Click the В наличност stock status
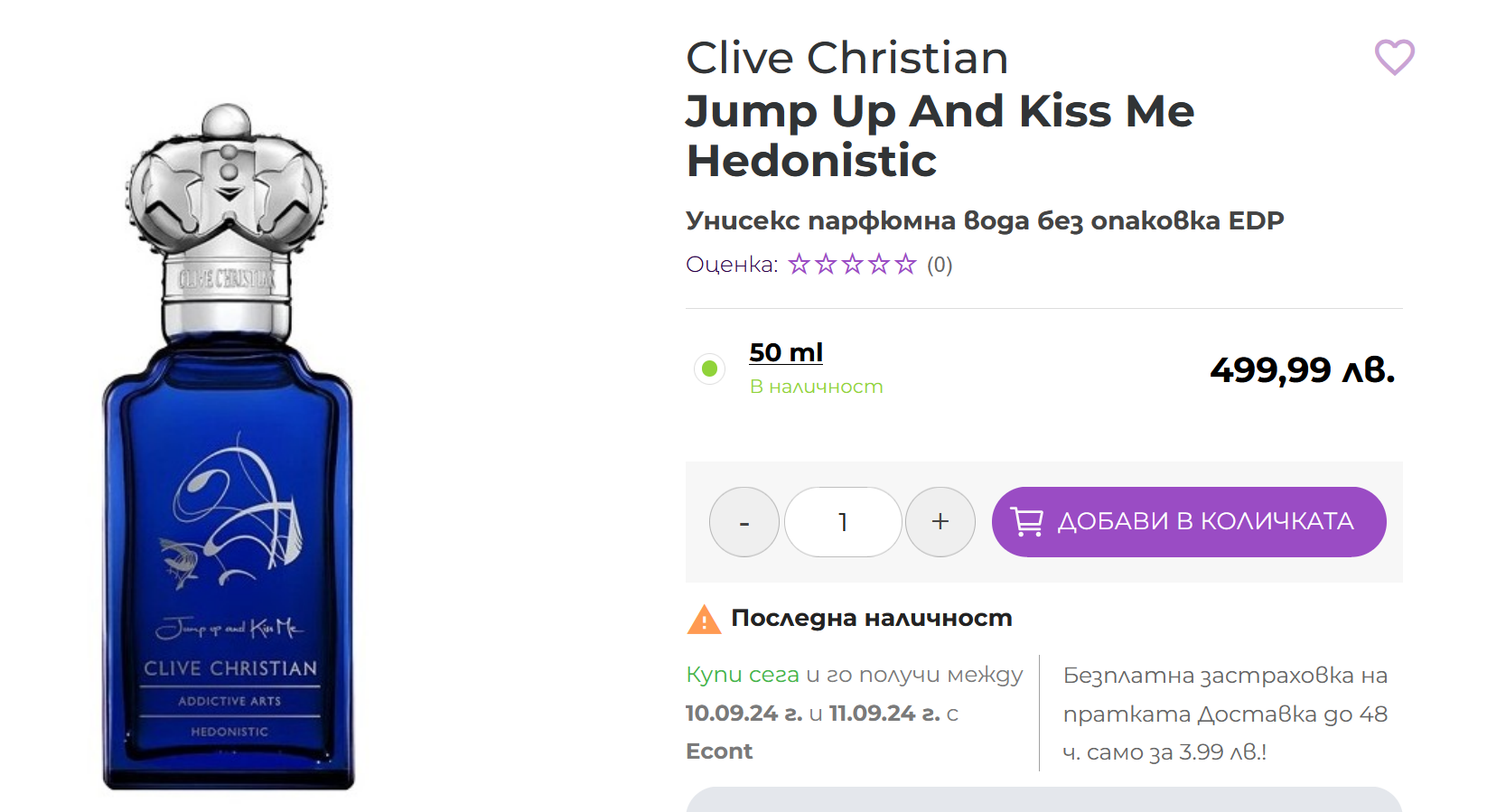Screen dimensions: 1487x812 (816, 387)
